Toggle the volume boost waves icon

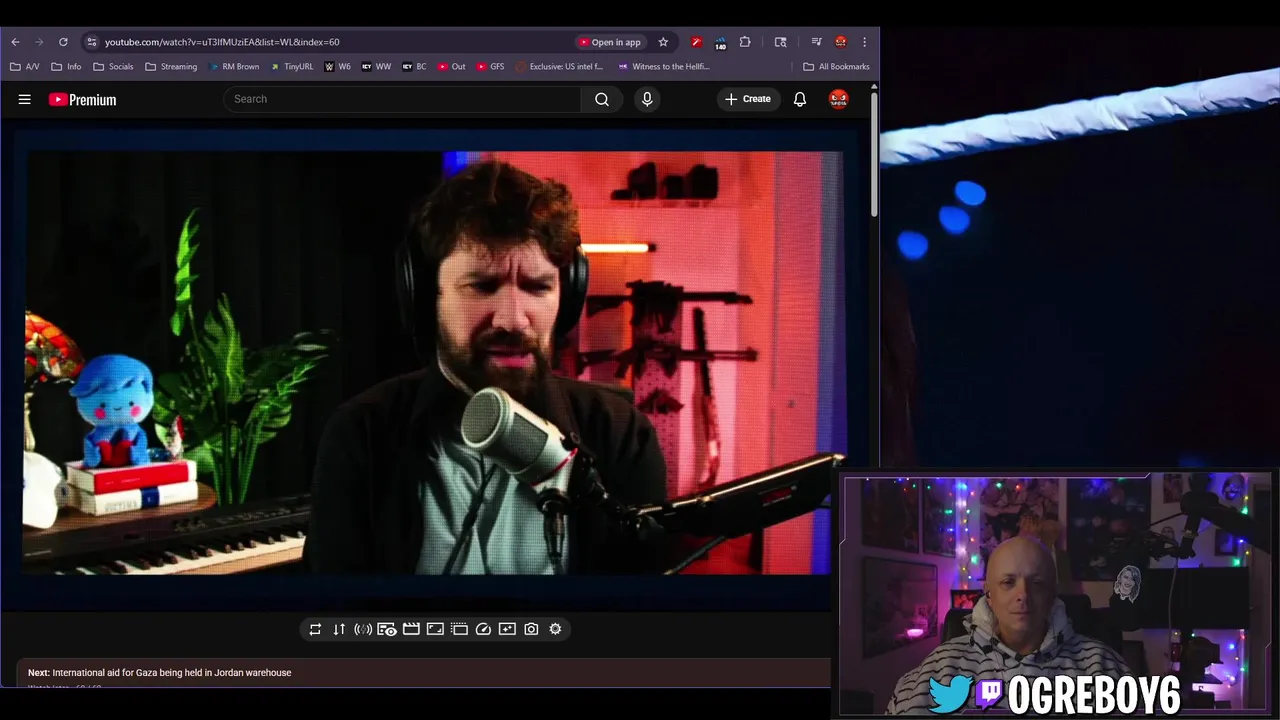(x=363, y=629)
